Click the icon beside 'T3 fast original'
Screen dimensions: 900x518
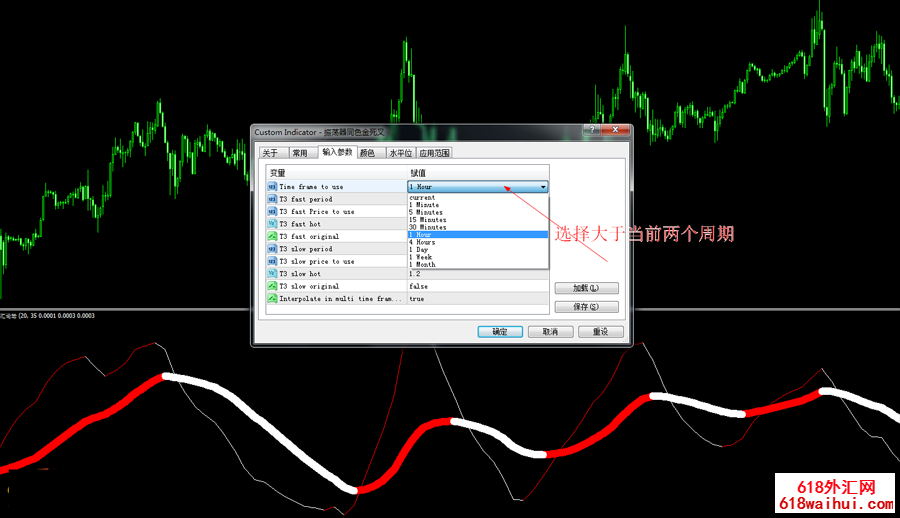pyautogui.click(x=272, y=237)
